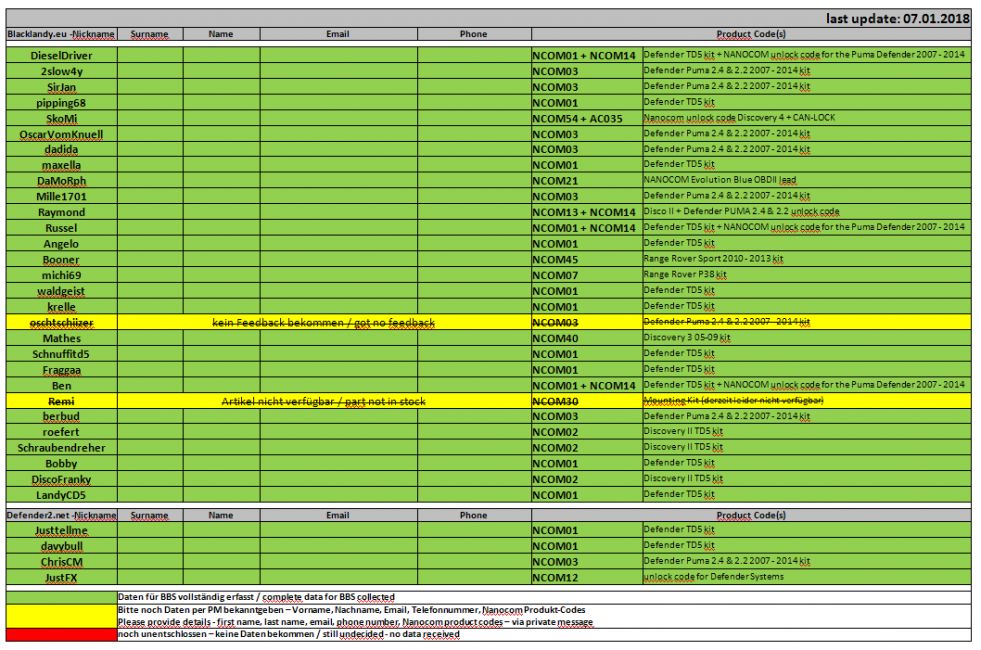Click on the waldgeist nickname
Image resolution: width=981 pixels, height=650 pixels.
(61, 291)
